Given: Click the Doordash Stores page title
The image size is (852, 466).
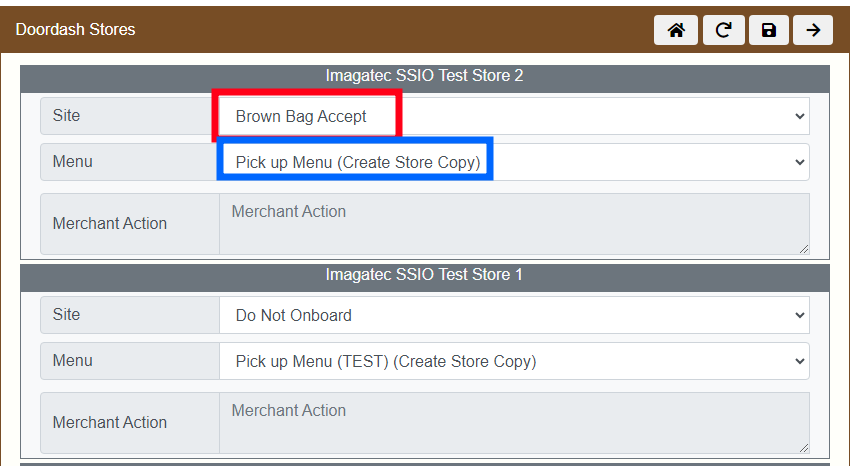Looking at the screenshot, I should (x=75, y=30).
